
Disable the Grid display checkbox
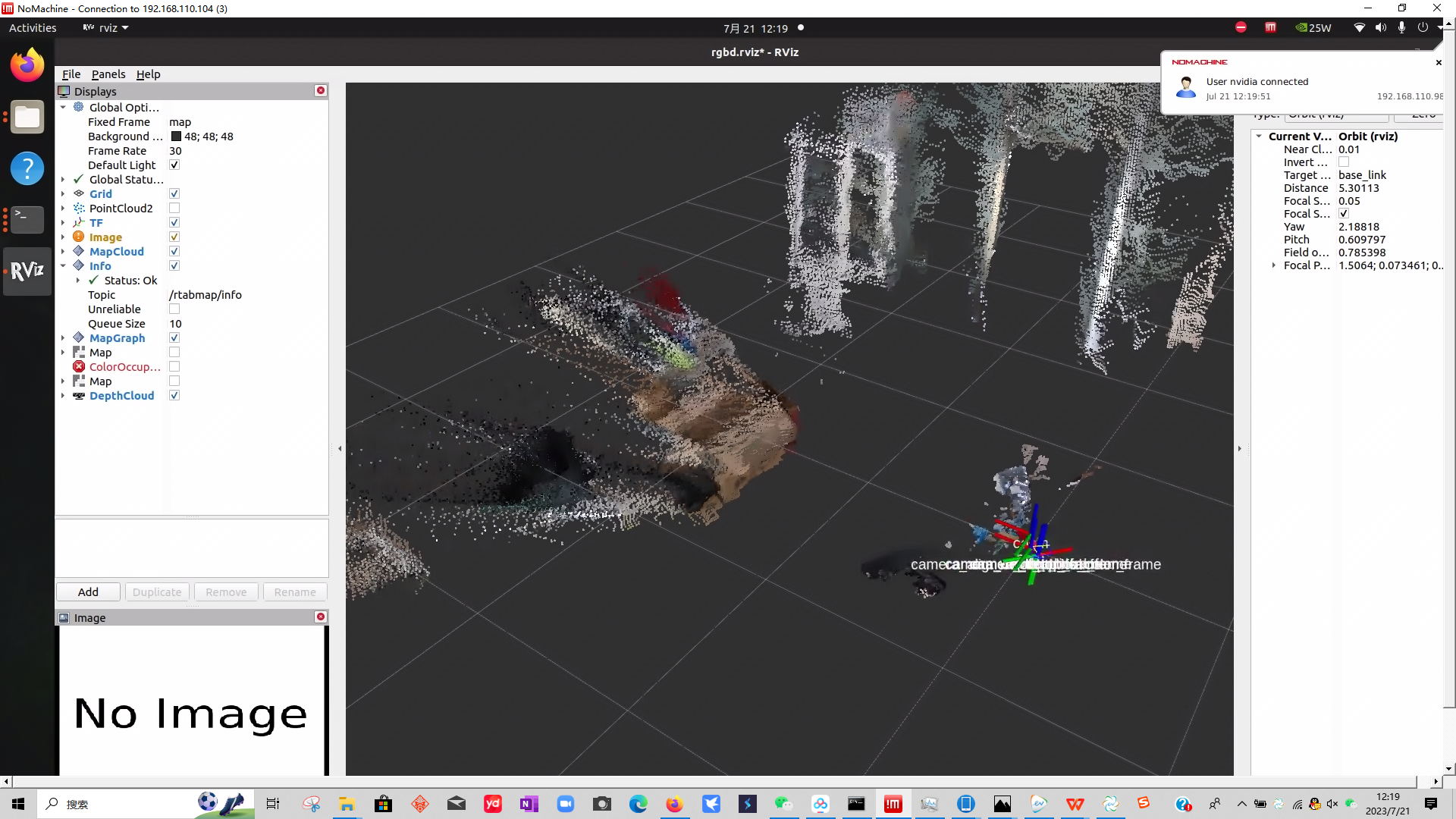174,193
